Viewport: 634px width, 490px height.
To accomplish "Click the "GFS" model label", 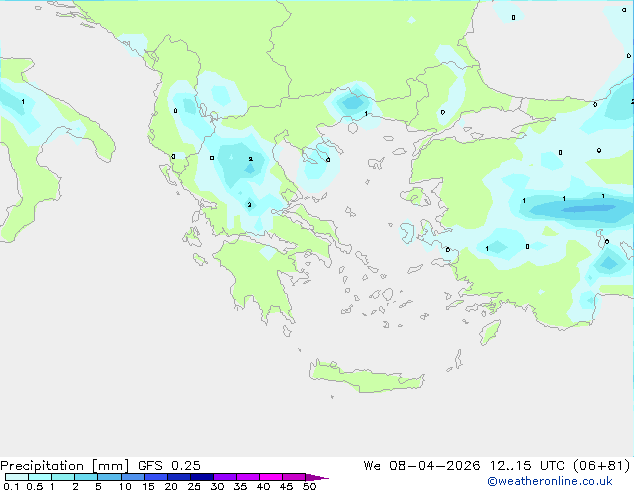I will point(150,466).
